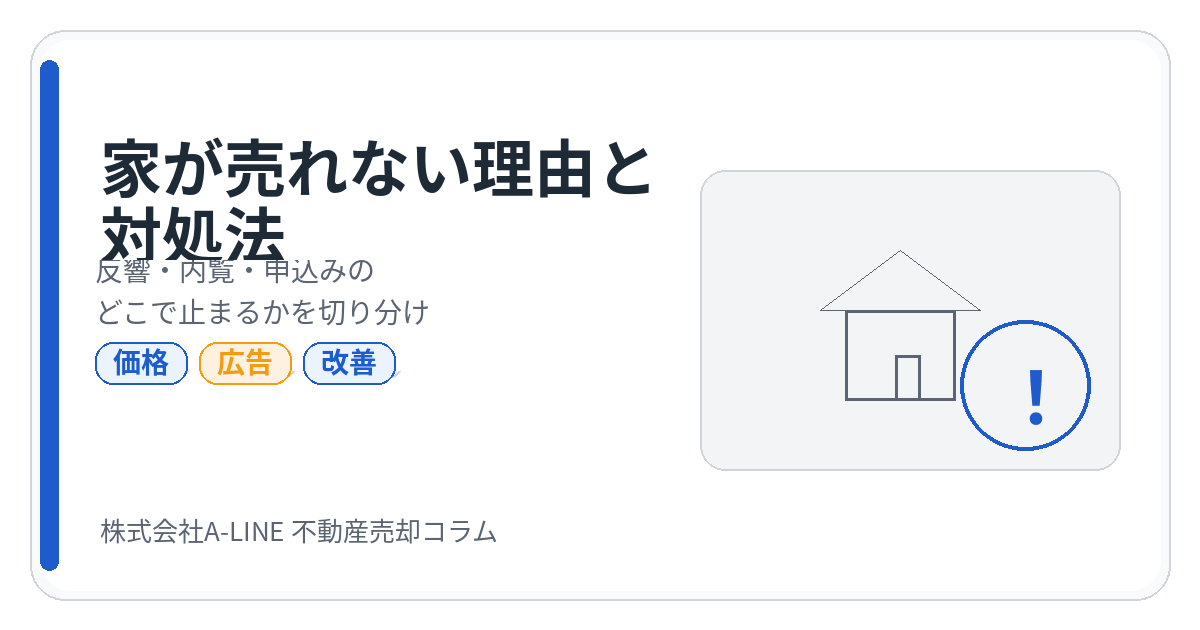Select the 対処法 headline text
Screen dimensions: 1200x630
pyautogui.click(x=194, y=235)
